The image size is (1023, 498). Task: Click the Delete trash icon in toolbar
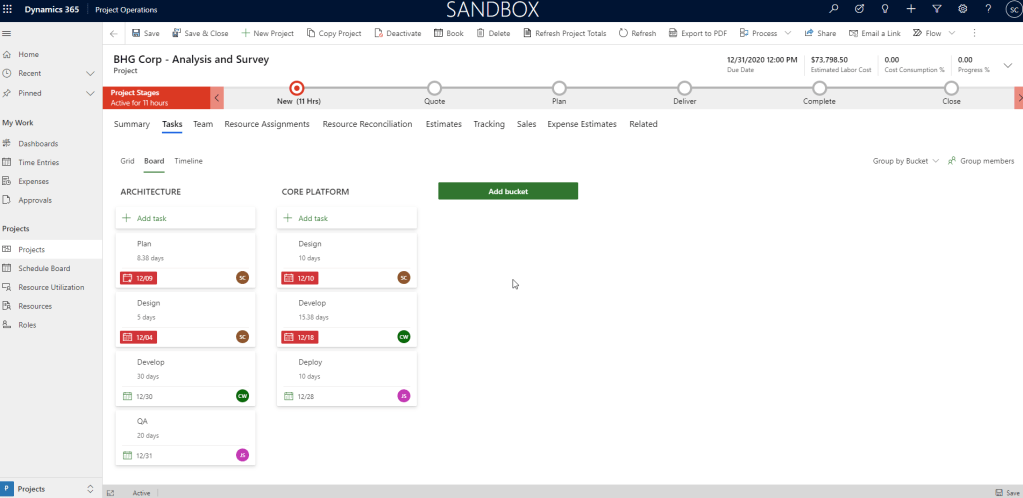coord(493,33)
